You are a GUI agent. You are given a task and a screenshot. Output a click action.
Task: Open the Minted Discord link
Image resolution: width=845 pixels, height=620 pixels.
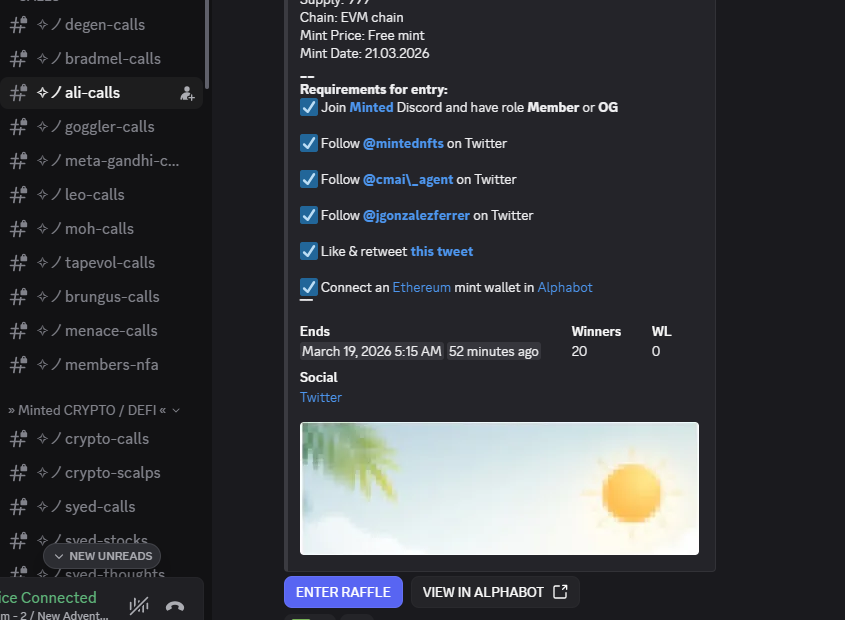point(371,107)
